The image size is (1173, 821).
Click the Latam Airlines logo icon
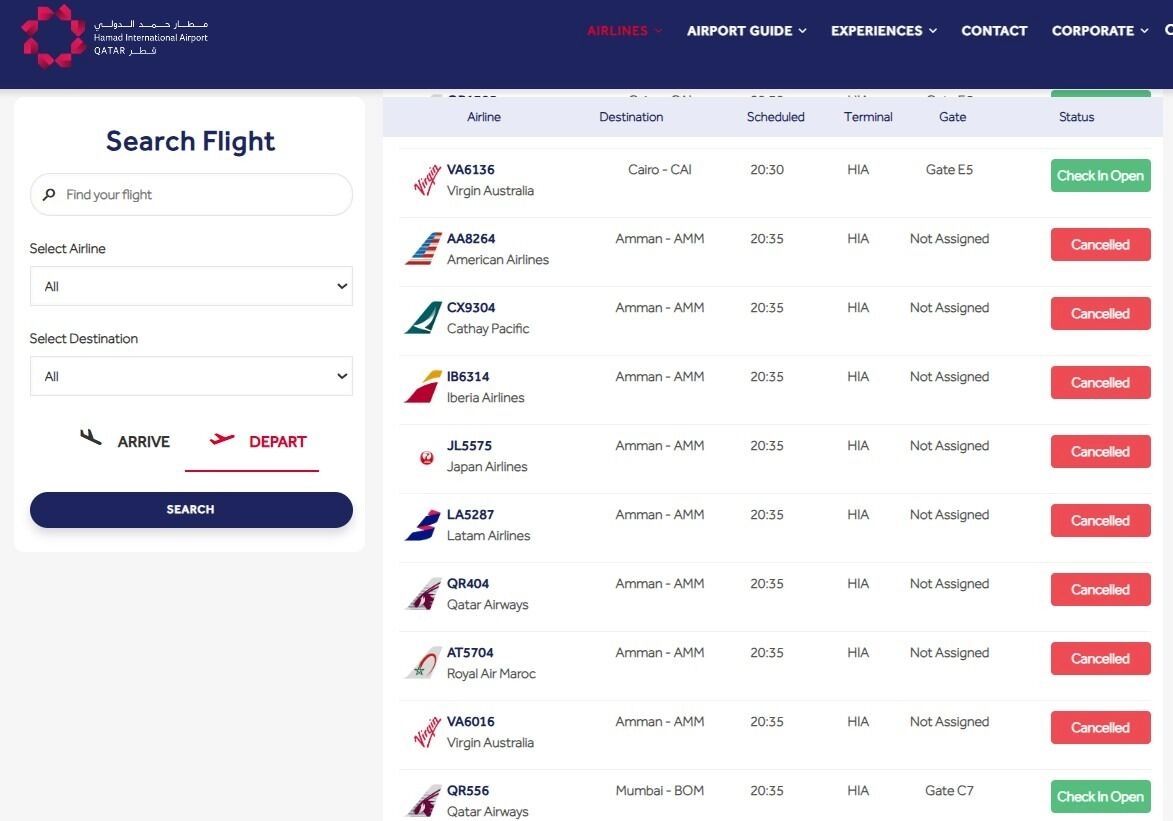pyautogui.click(x=423, y=525)
